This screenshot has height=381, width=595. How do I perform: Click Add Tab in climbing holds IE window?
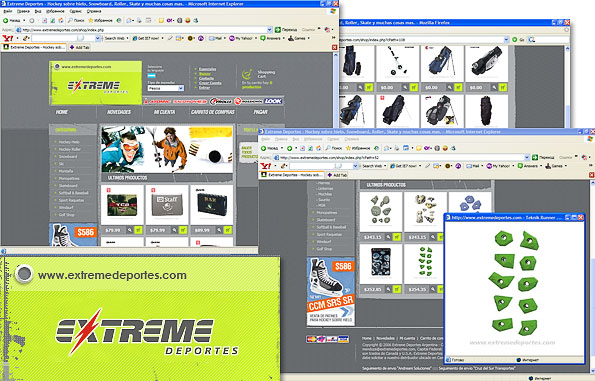click(337, 175)
